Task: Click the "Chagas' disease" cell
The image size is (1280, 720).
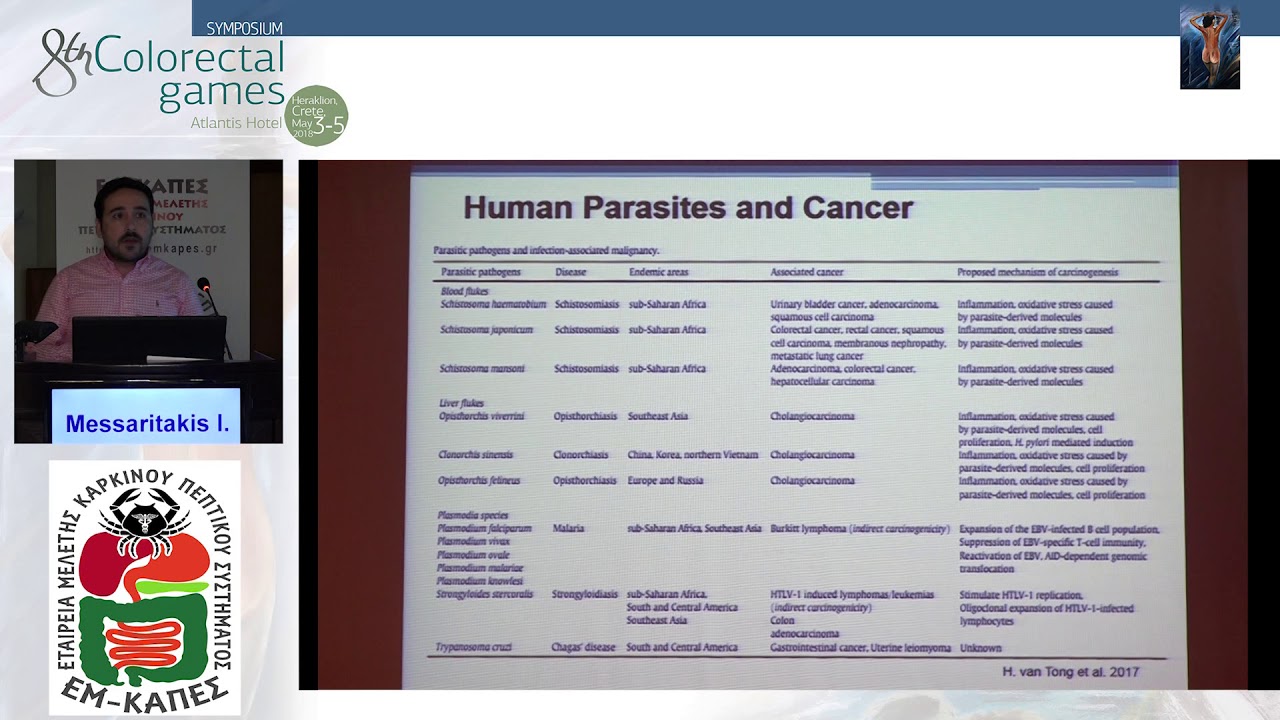Action: click(x=583, y=648)
